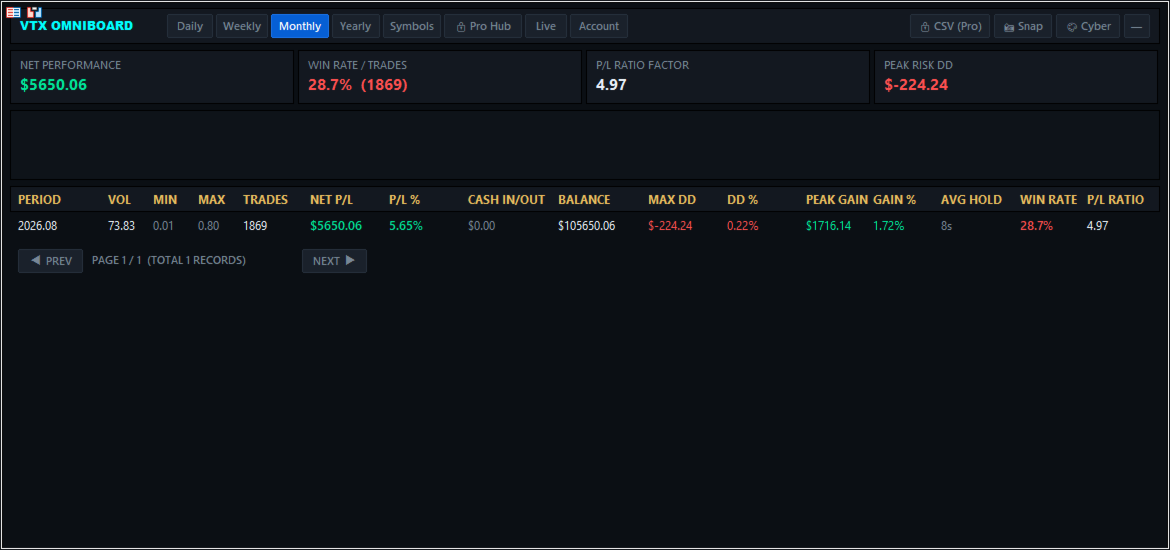Open the Account tab
Screen dimensions: 1170x550
click(x=599, y=26)
